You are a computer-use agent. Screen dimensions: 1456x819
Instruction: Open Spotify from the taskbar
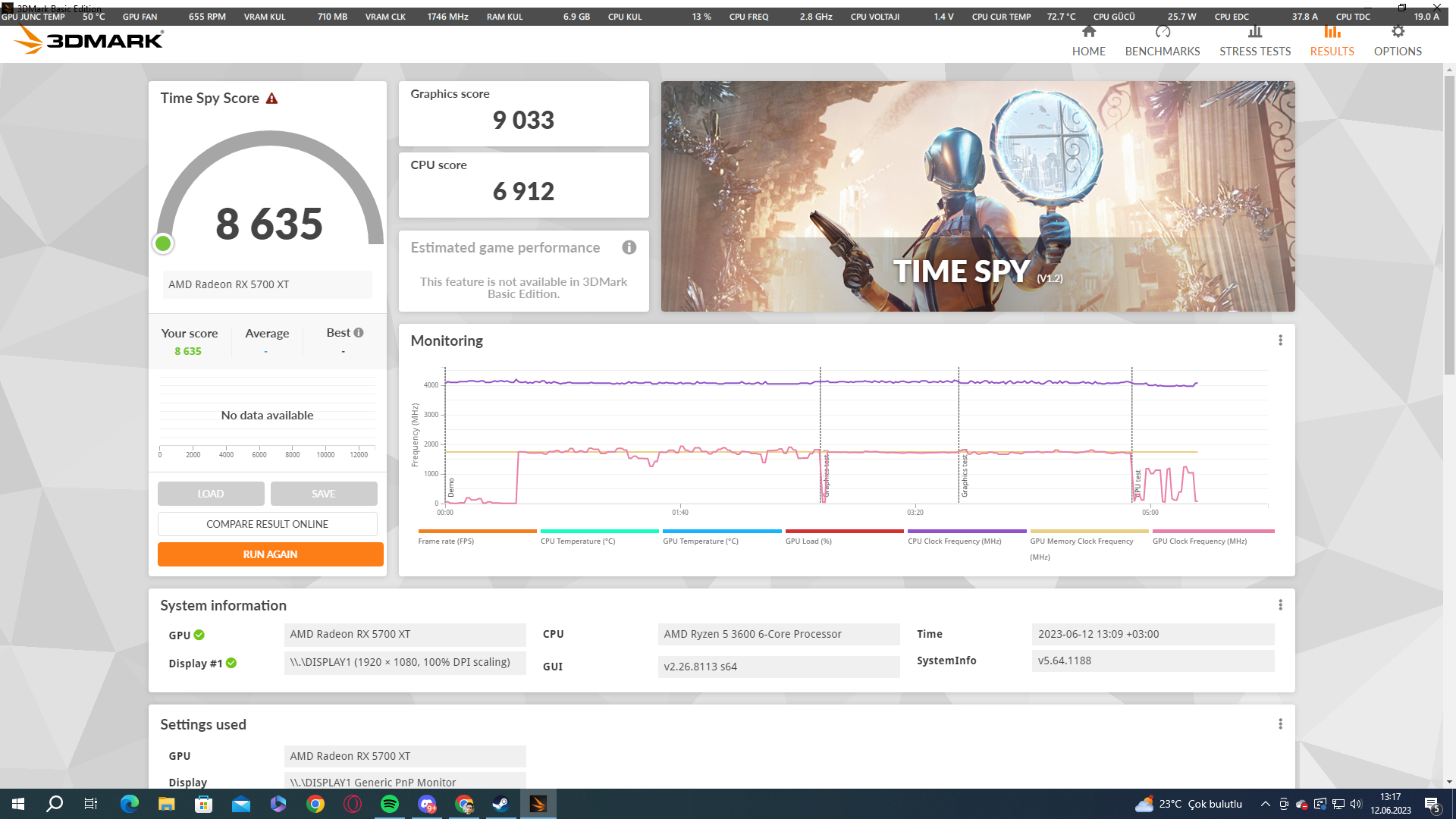(x=390, y=804)
